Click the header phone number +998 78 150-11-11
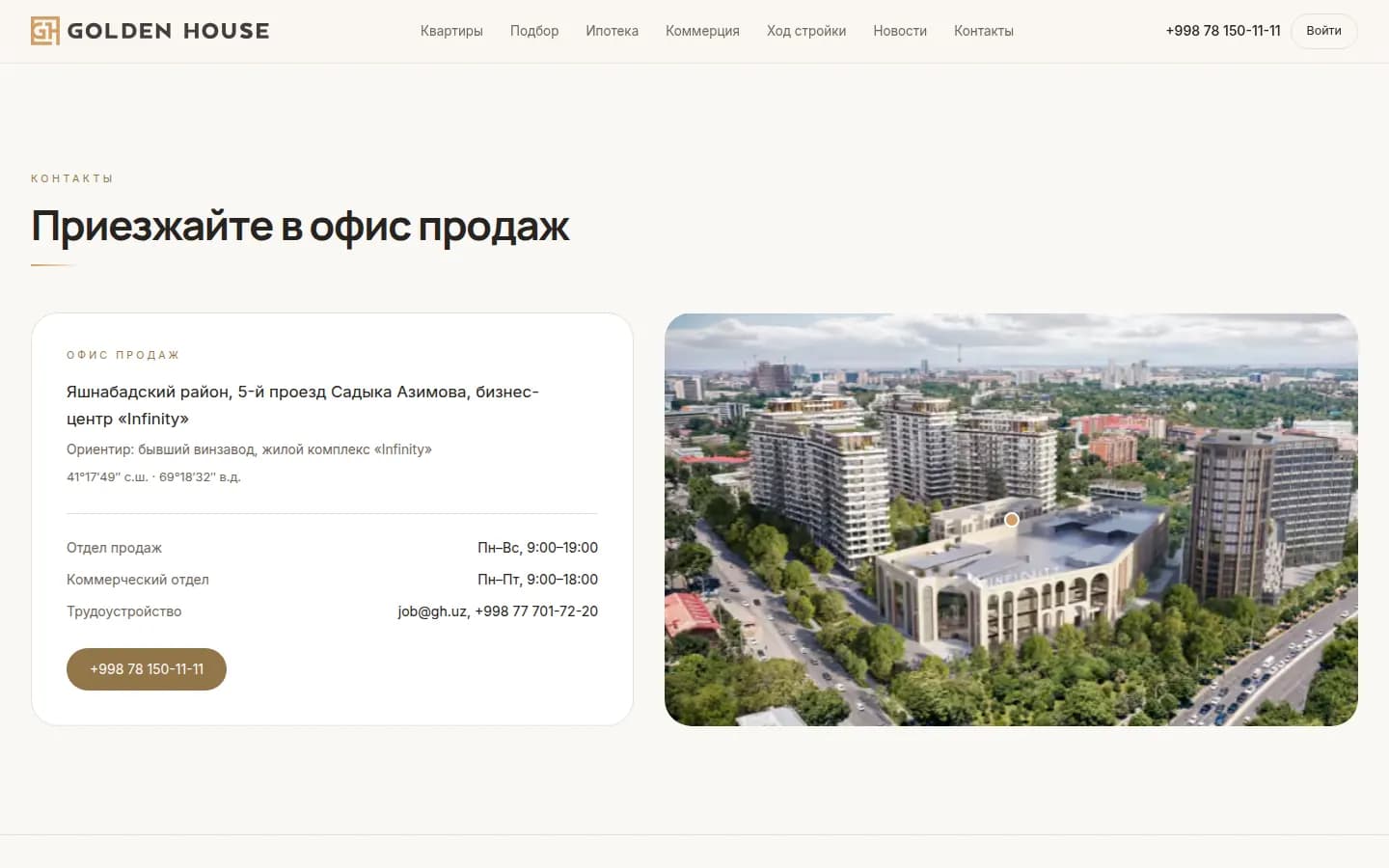The width and height of the screenshot is (1389, 868). click(x=1223, y=31)
